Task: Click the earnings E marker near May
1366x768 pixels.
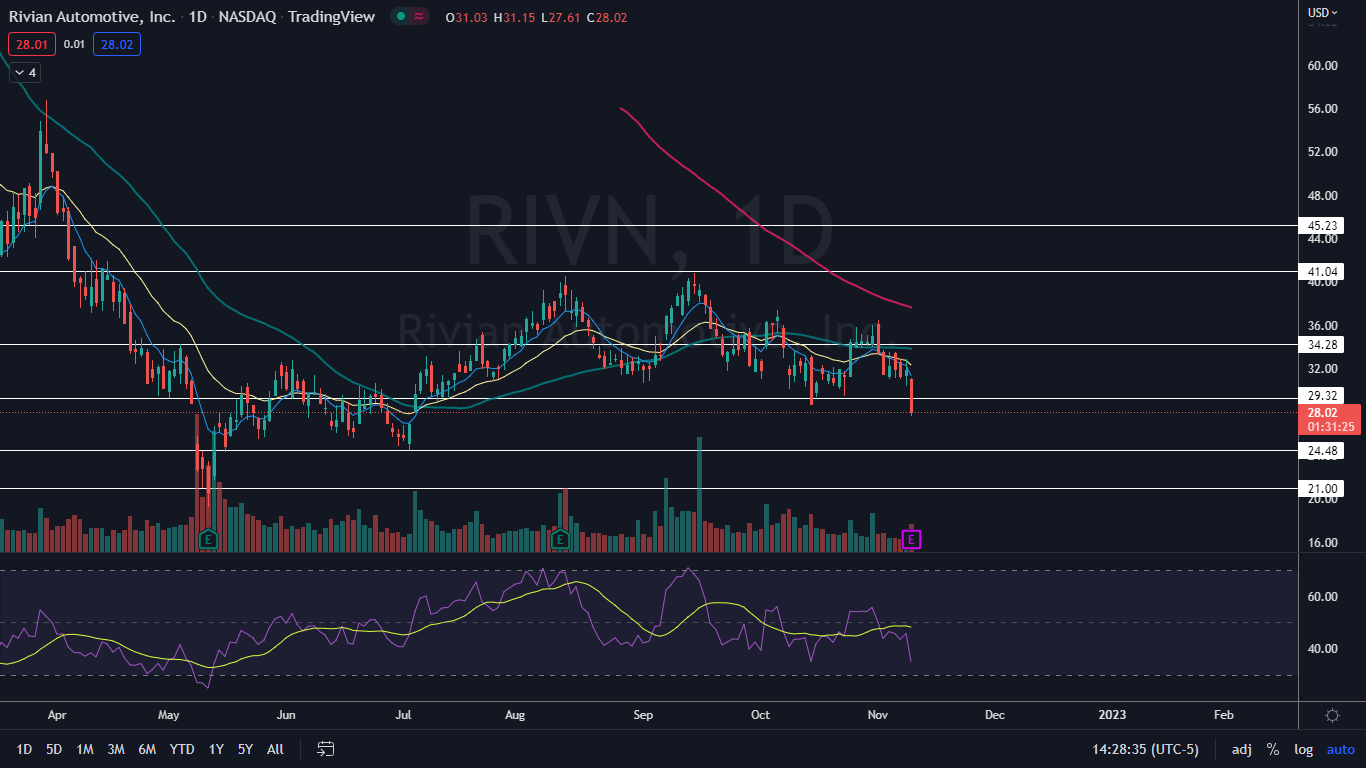Action: point(208,539)
